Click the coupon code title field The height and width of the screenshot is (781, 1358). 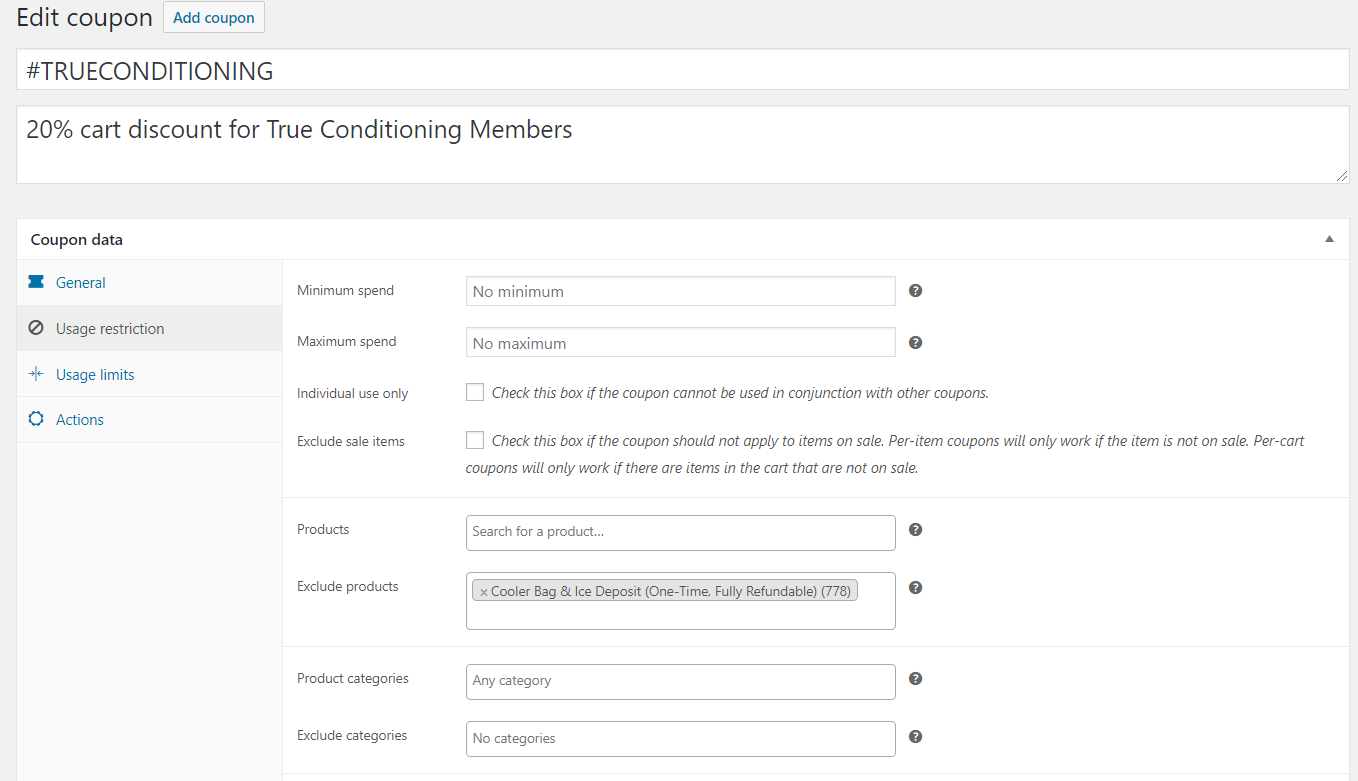[682, 71]
